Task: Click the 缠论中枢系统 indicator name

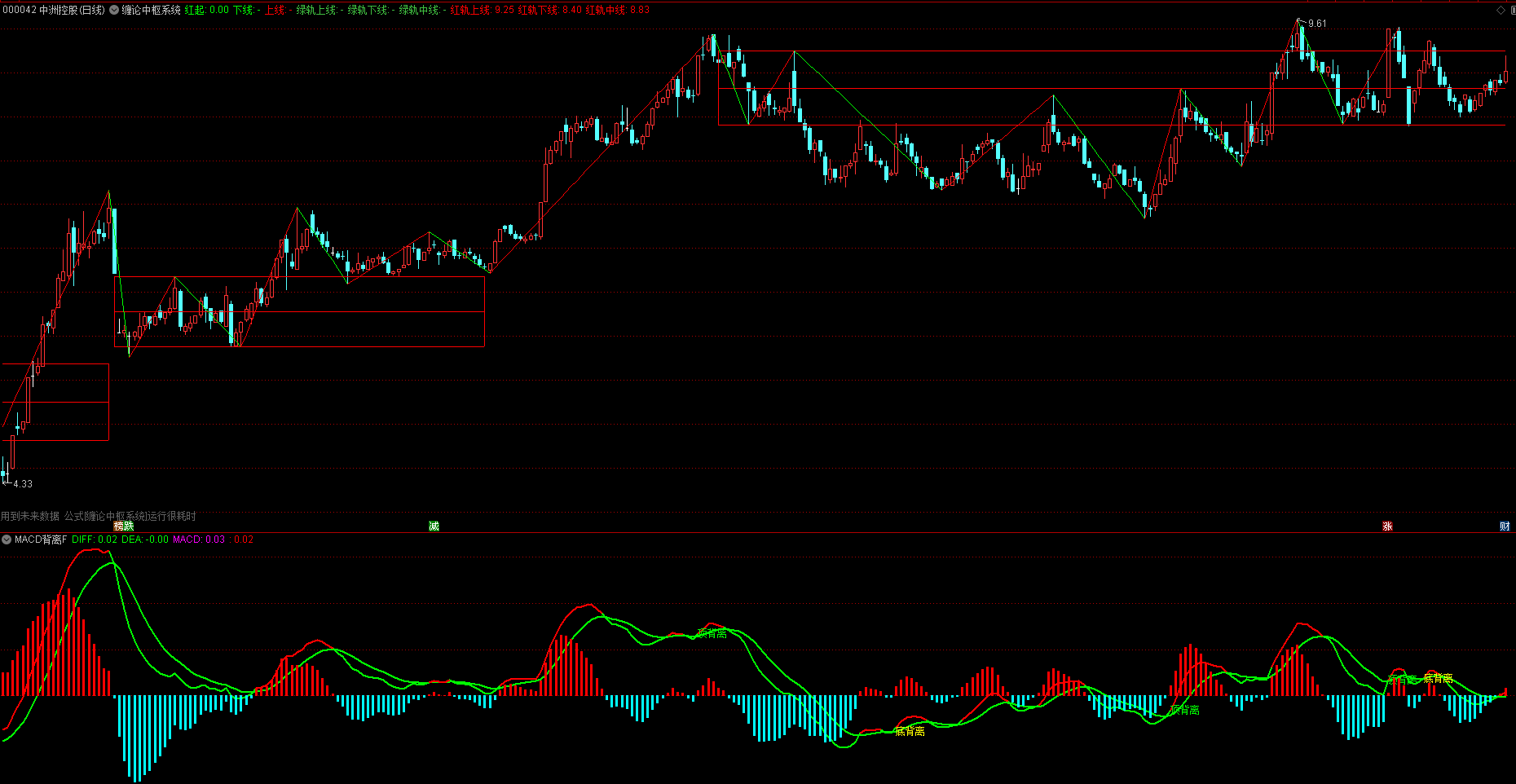Action: coord(152,11)
